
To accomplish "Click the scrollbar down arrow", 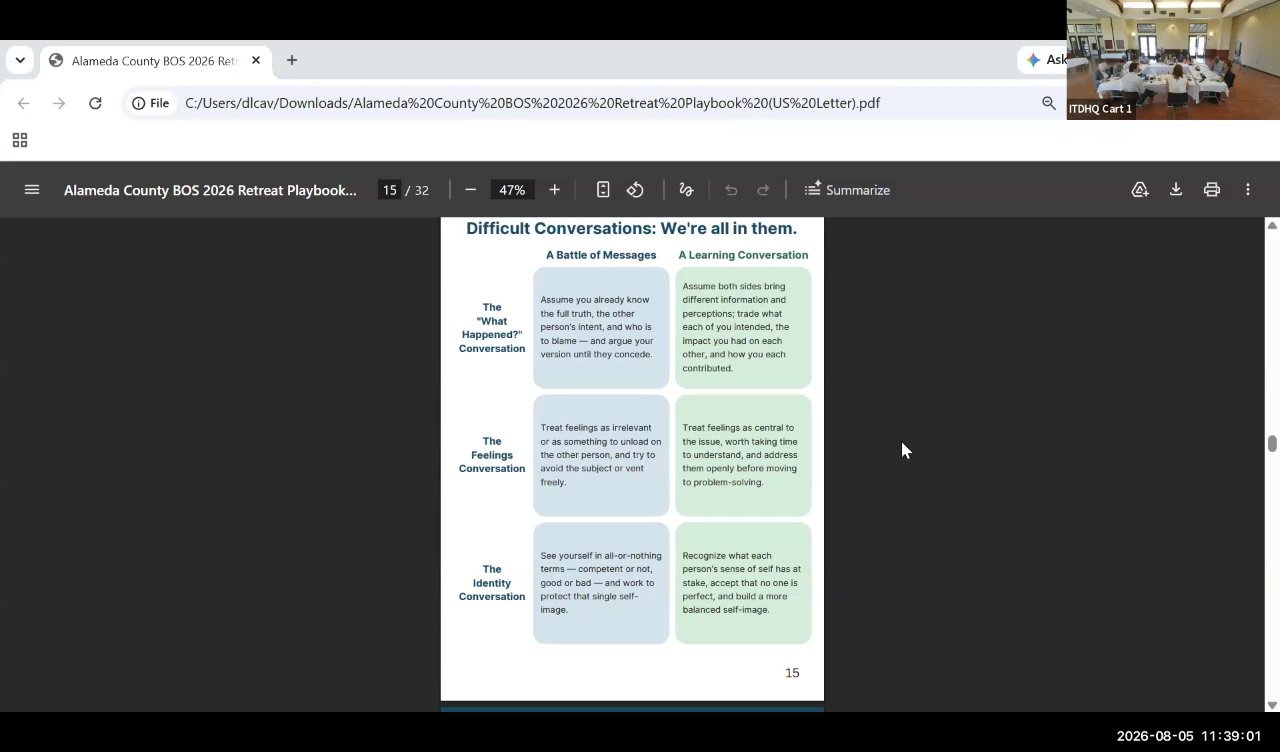I will pyautogui.click(x=1272, y=704).
